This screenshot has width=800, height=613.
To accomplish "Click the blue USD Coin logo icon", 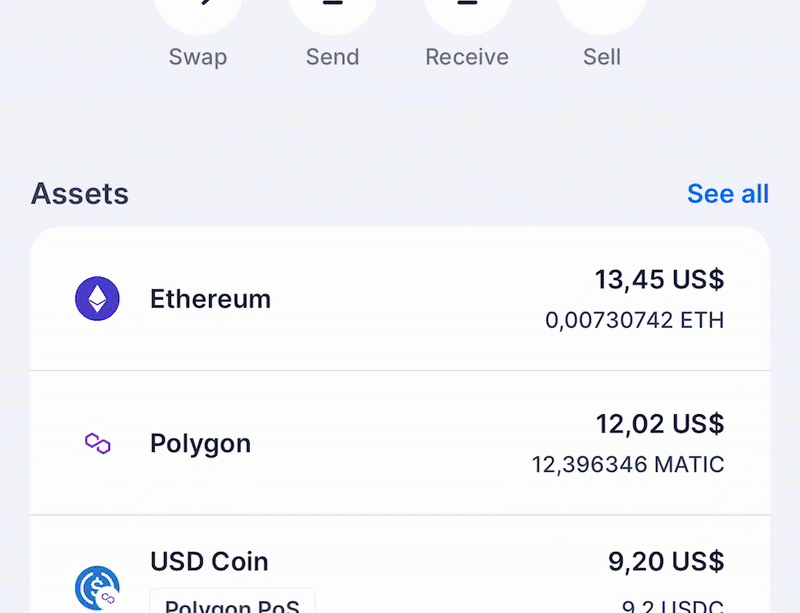I will coord(97,588).
